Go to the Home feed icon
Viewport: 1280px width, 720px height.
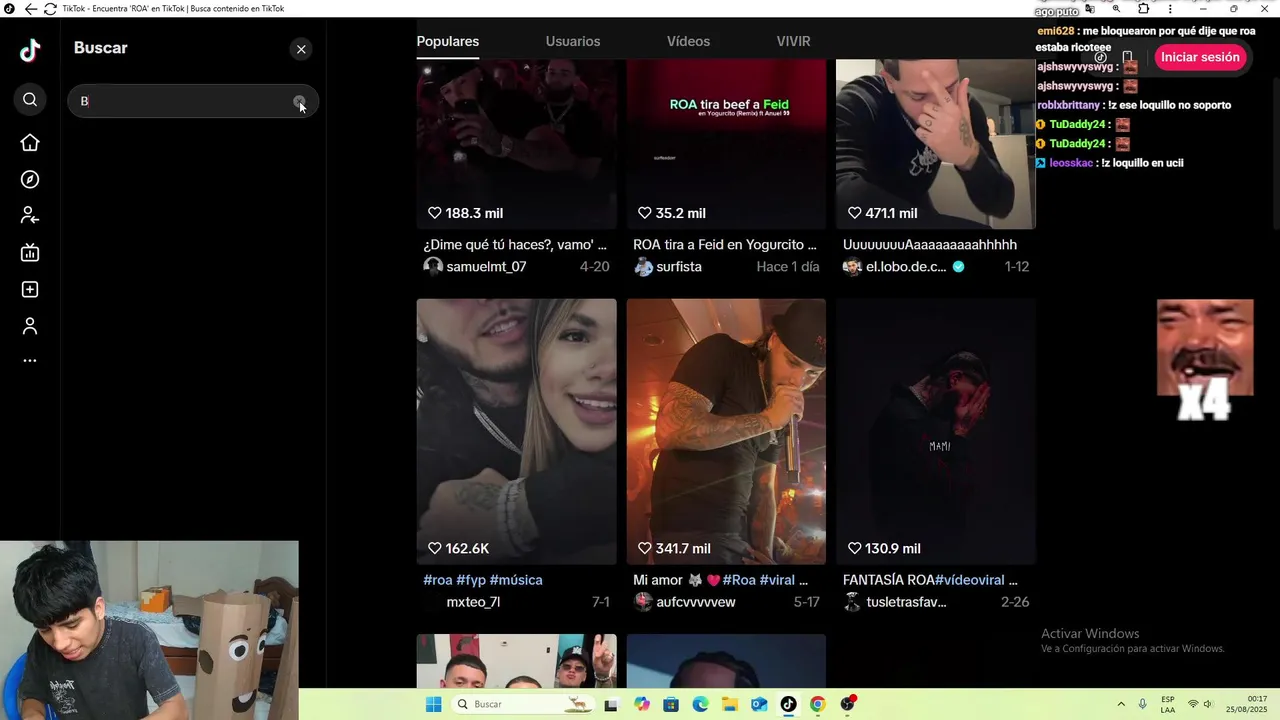coord(30,143)
